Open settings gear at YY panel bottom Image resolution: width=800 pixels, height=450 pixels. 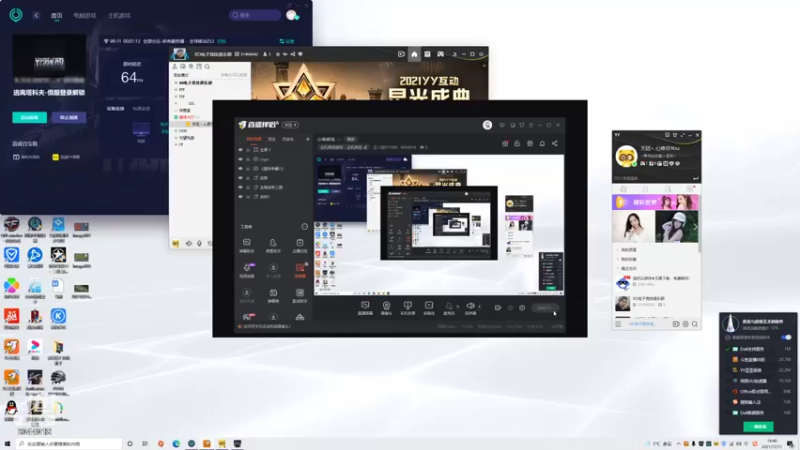click(685, 324)
